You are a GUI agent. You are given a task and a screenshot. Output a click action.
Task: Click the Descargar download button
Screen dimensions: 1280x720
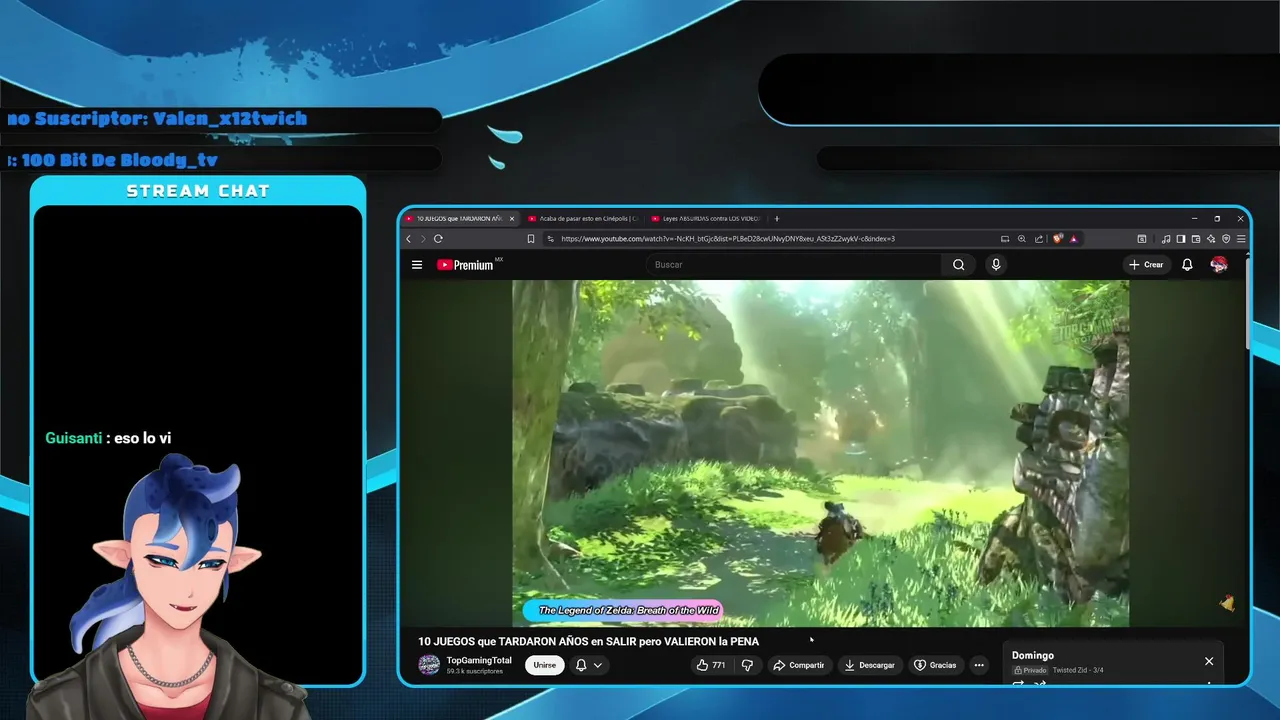[869, 665]
